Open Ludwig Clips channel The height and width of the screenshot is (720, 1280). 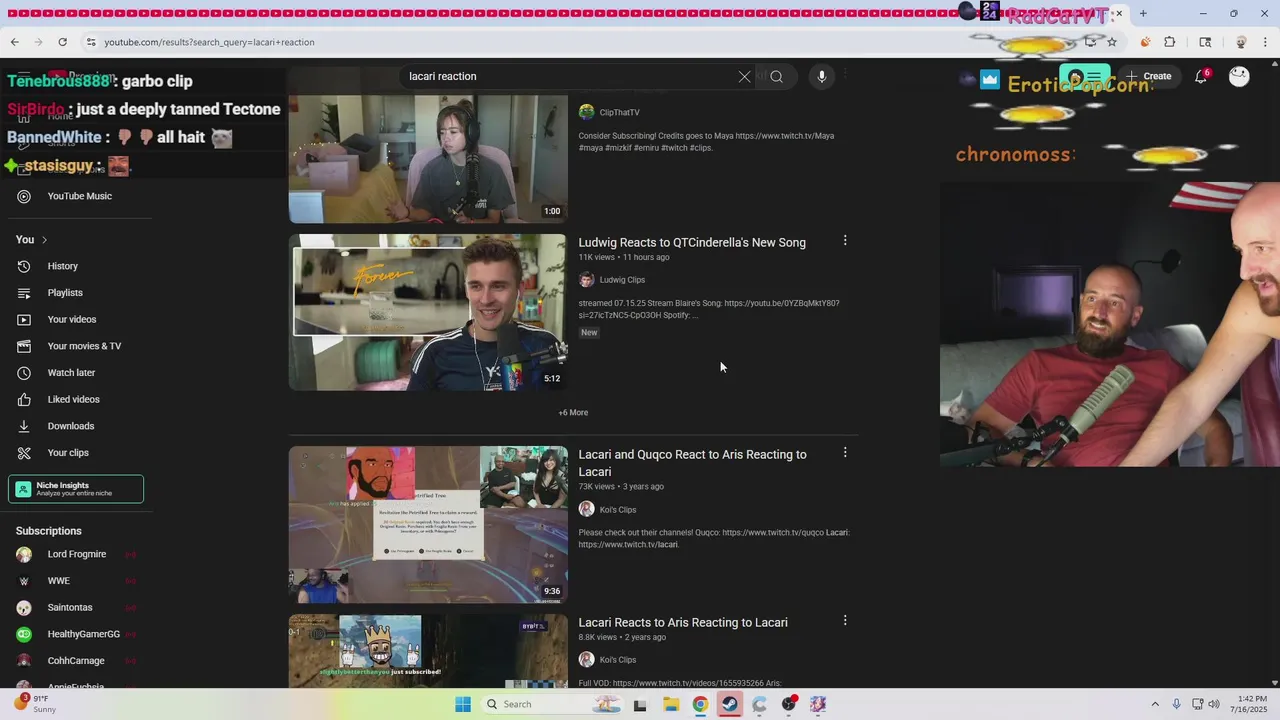pos(622,280)
